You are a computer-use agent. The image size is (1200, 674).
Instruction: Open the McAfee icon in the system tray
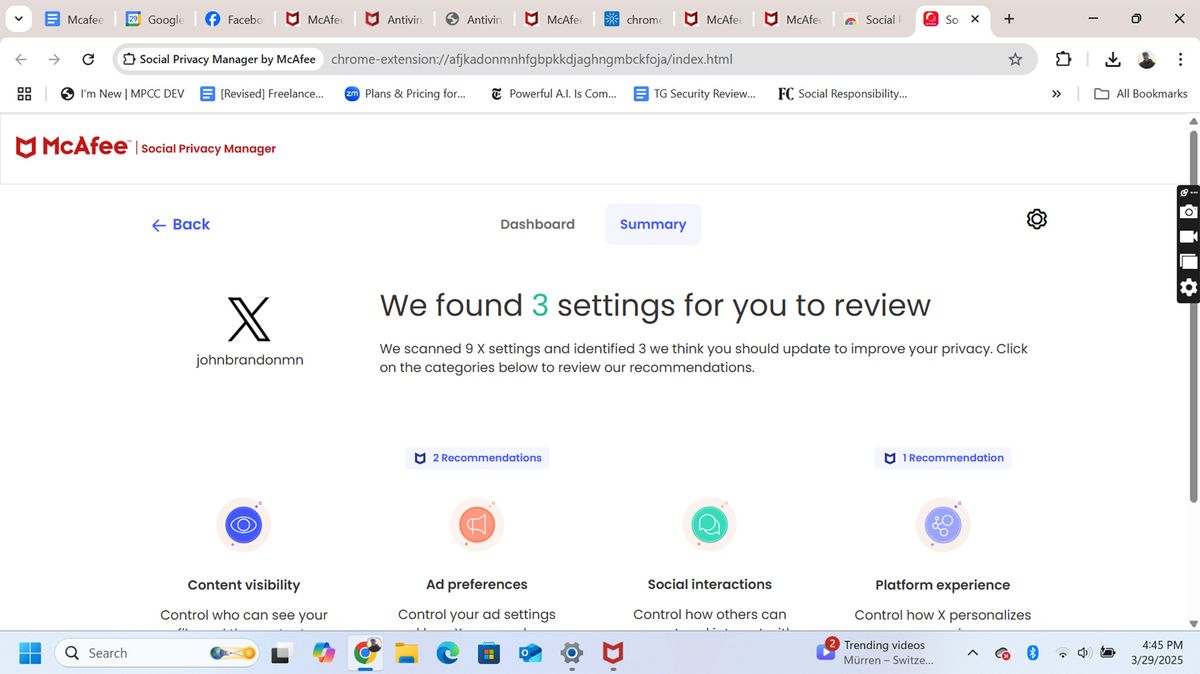611,652
